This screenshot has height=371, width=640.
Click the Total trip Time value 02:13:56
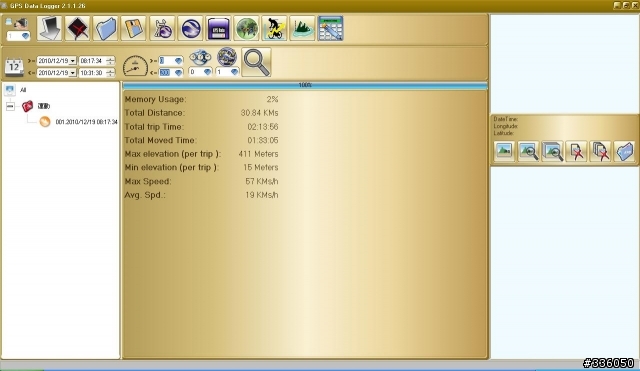click(262, 127)
